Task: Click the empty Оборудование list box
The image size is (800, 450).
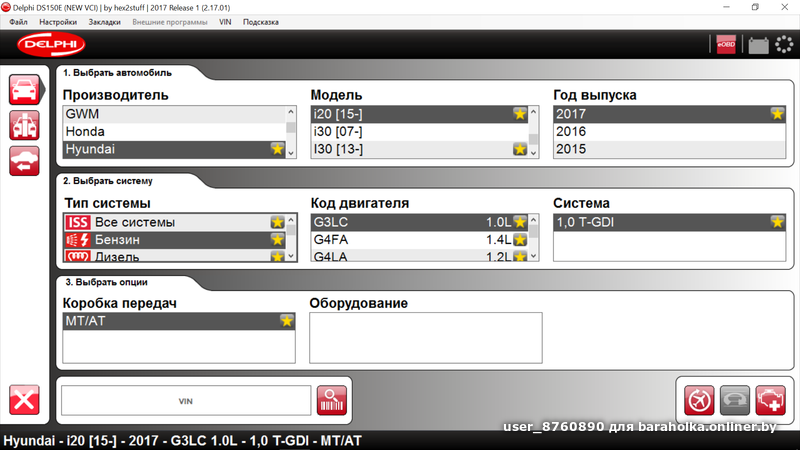Action: click(426, 338)
